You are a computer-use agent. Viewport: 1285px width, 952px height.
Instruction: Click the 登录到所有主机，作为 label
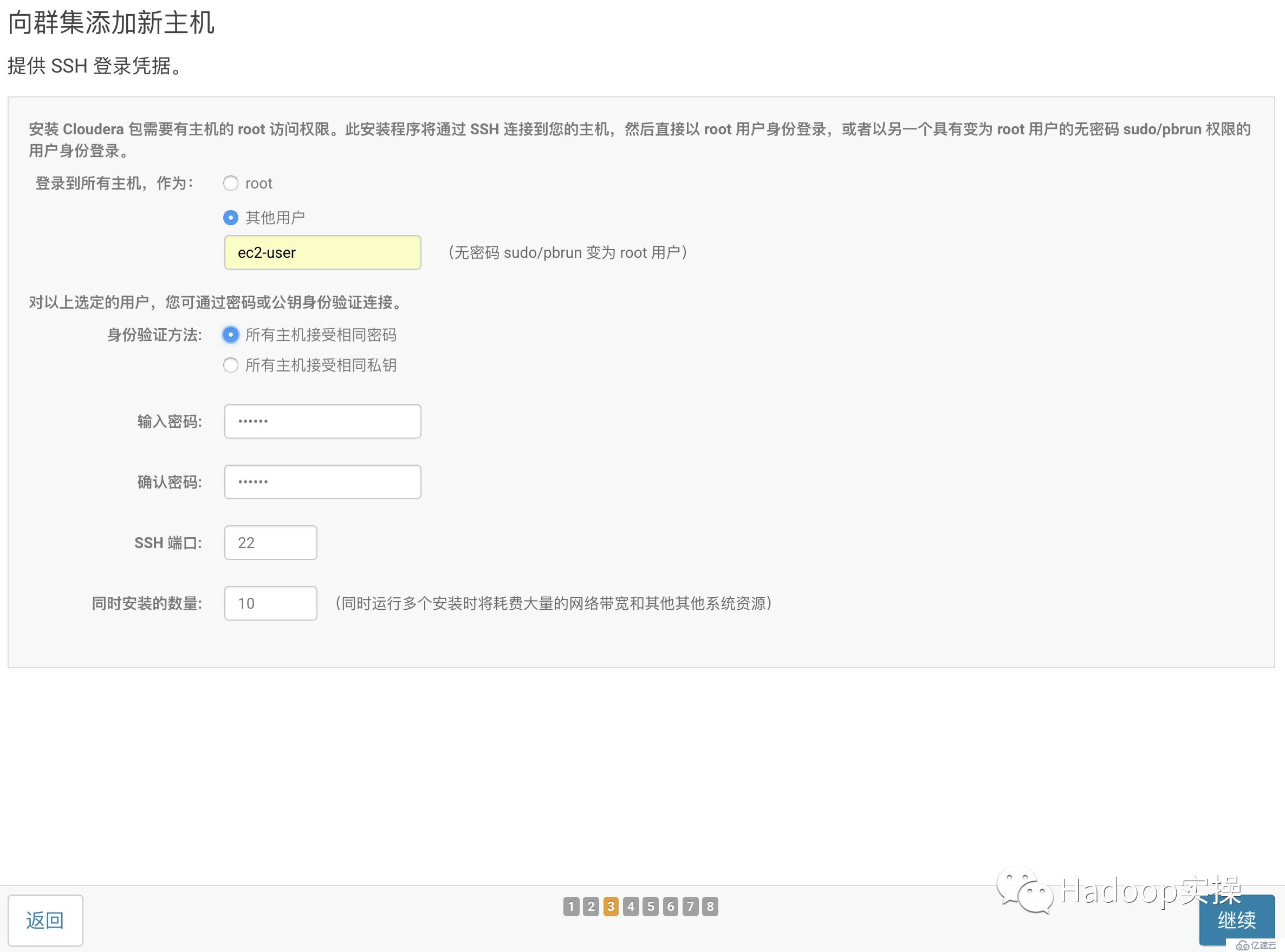click(x=115, y=183)
